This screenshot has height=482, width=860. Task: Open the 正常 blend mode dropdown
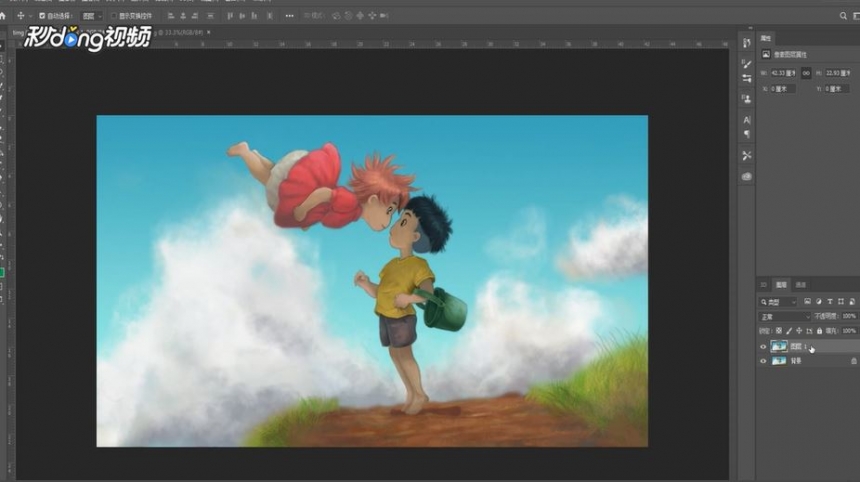[x=785, y=317]
